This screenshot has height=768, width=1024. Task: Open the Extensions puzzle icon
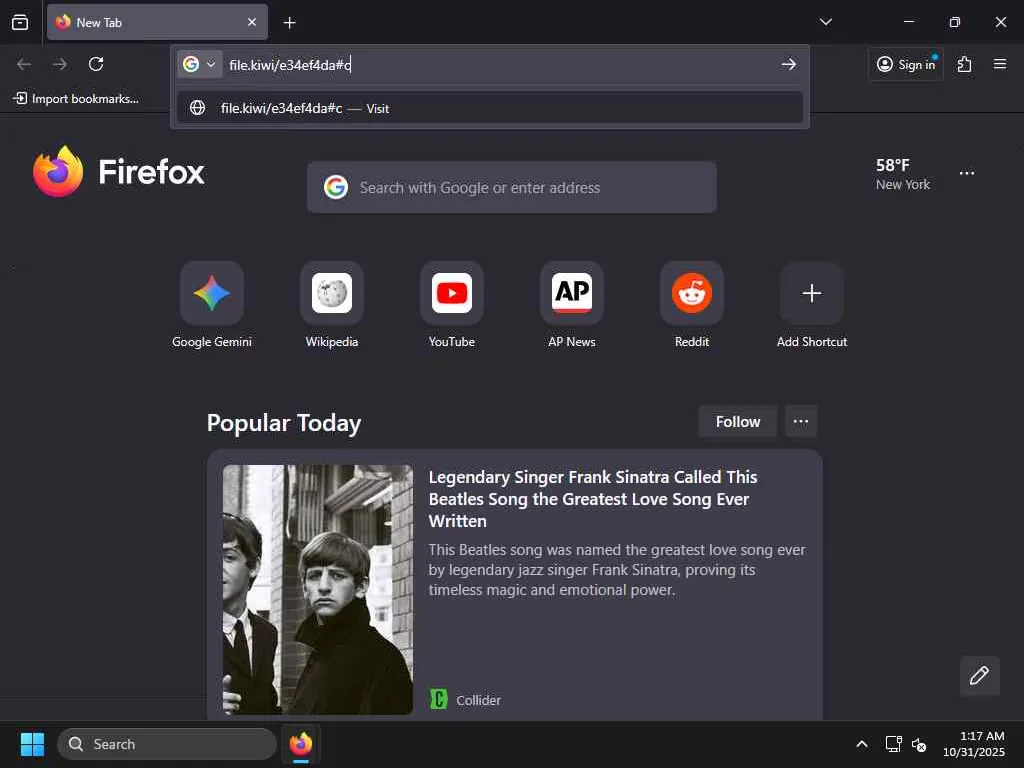(964, 64)
